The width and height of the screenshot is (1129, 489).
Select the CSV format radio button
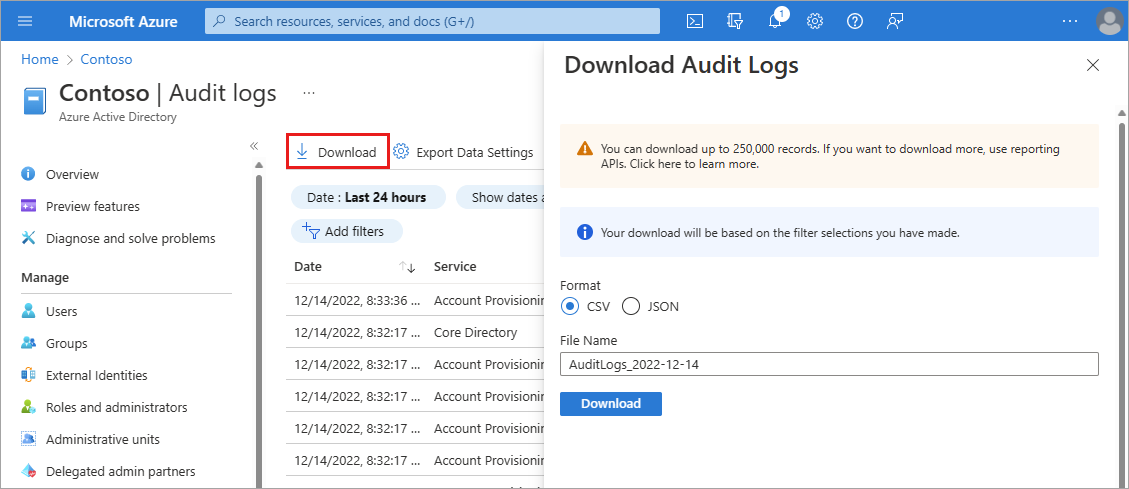coord(570,306)
